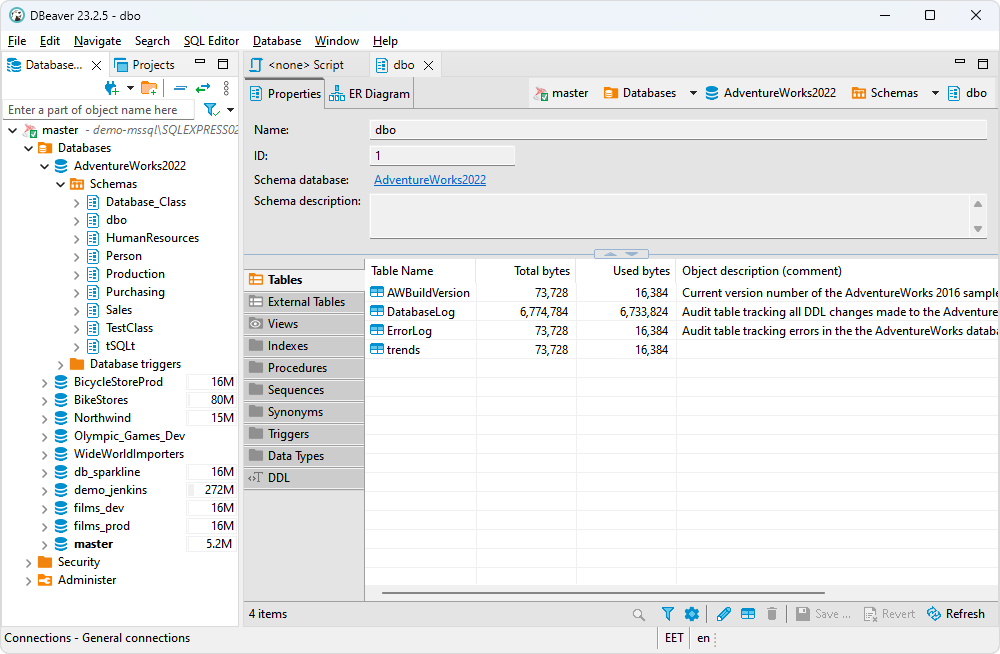
Task: Click the Schema description scroll up arrow
Action: [978, 204]
